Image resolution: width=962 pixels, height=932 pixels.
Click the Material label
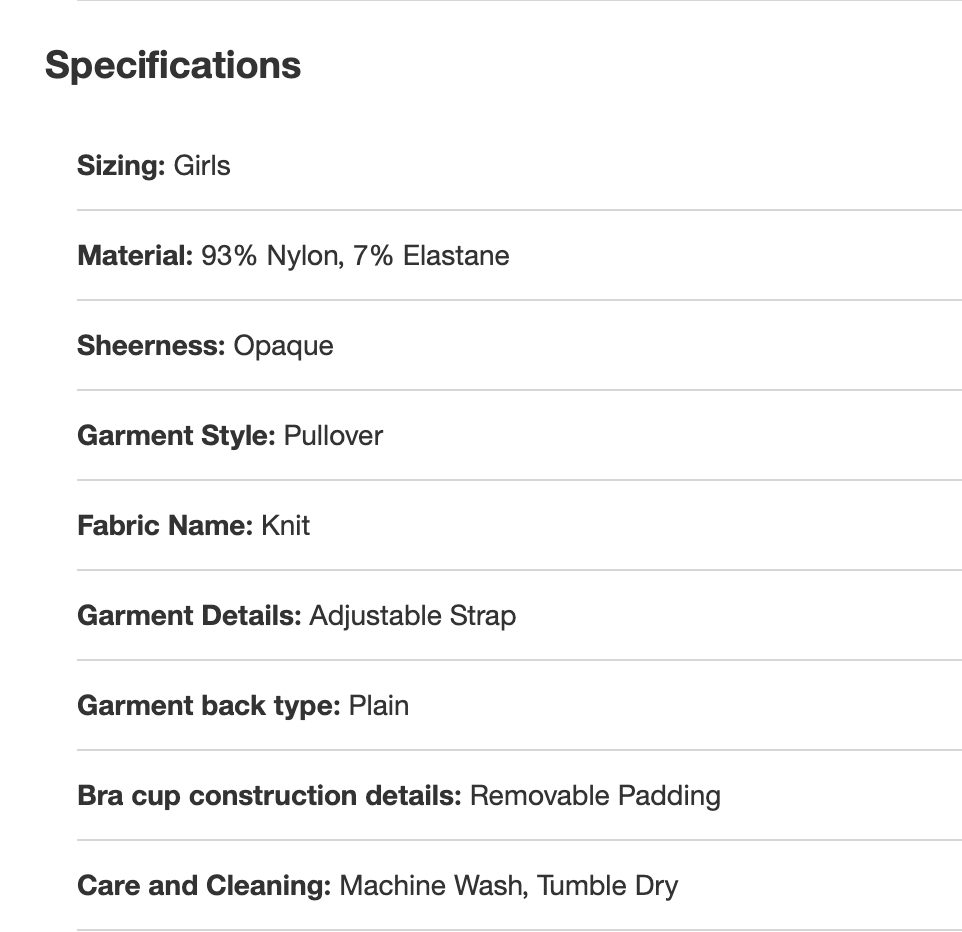pos(135,255)
